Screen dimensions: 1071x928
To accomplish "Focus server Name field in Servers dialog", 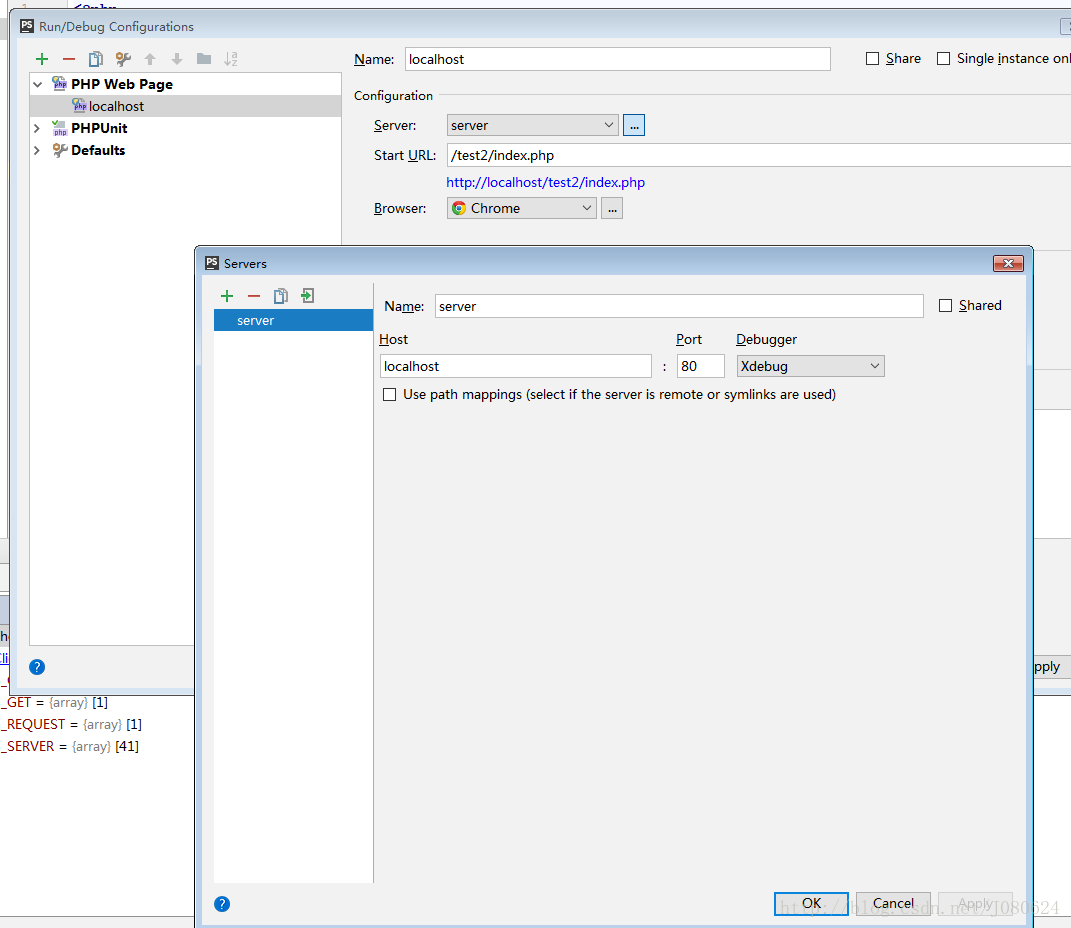I will pyautogui.click(x=679, y=306).
